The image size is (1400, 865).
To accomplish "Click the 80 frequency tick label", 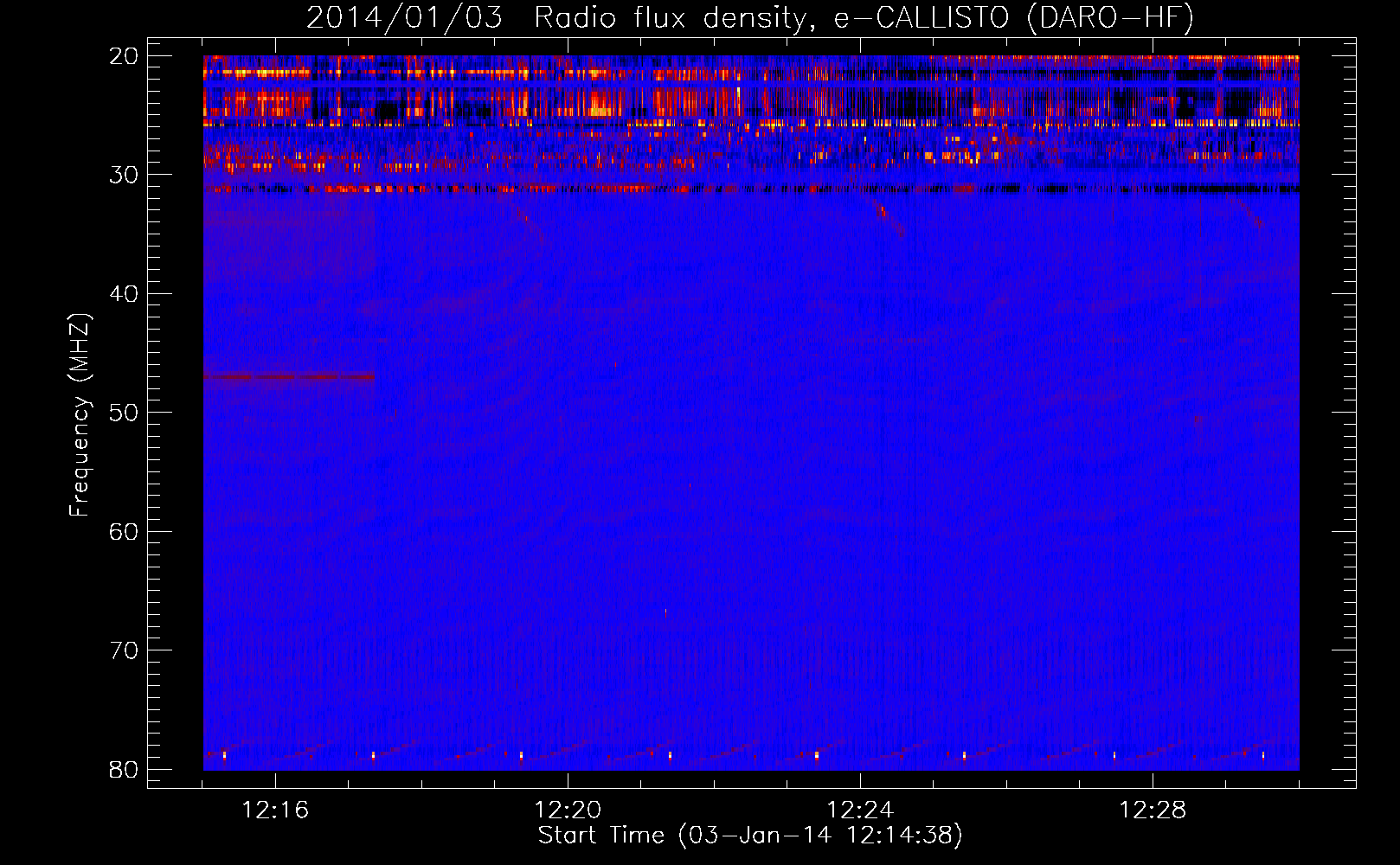I will 125,769.
